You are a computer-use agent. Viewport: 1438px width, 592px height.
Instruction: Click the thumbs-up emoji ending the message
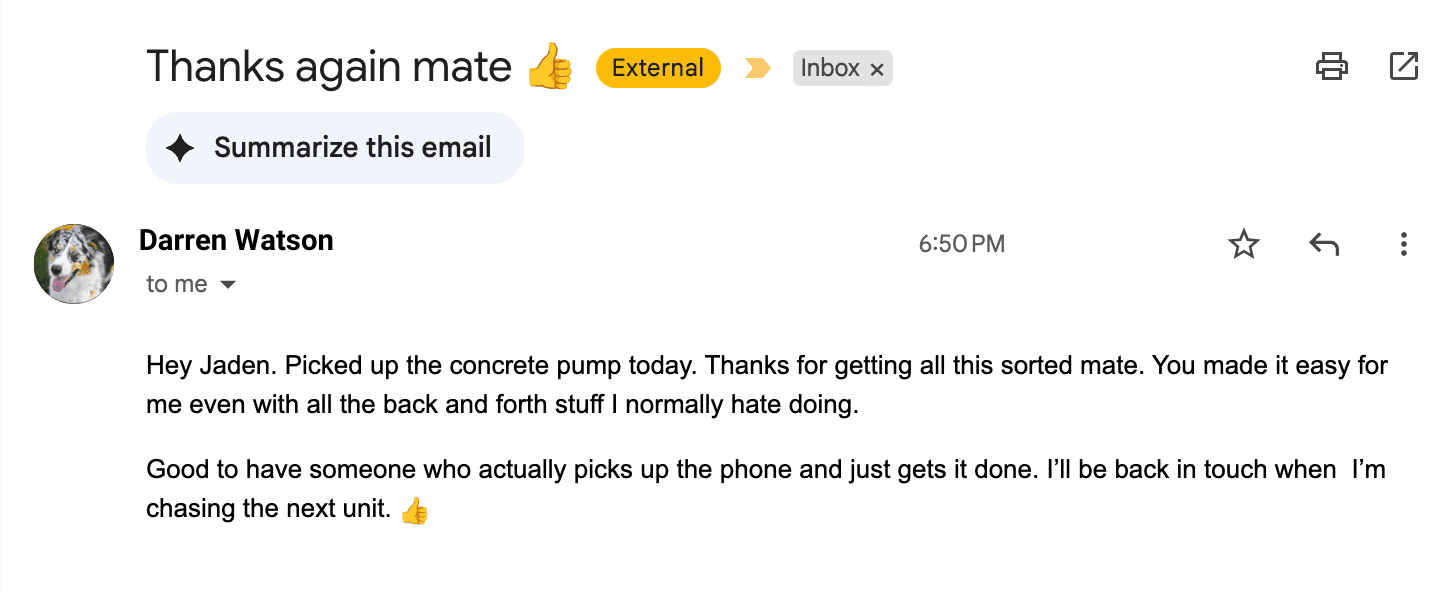point(414,511)
